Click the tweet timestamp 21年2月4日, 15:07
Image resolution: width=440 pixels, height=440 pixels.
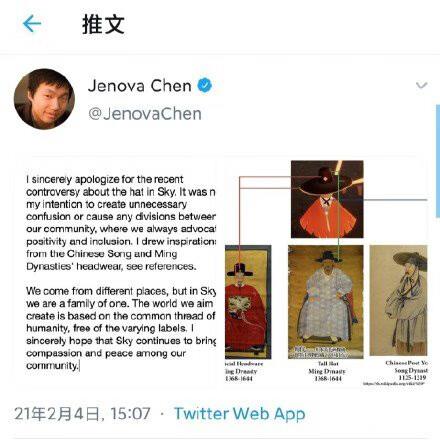point(82,413)
